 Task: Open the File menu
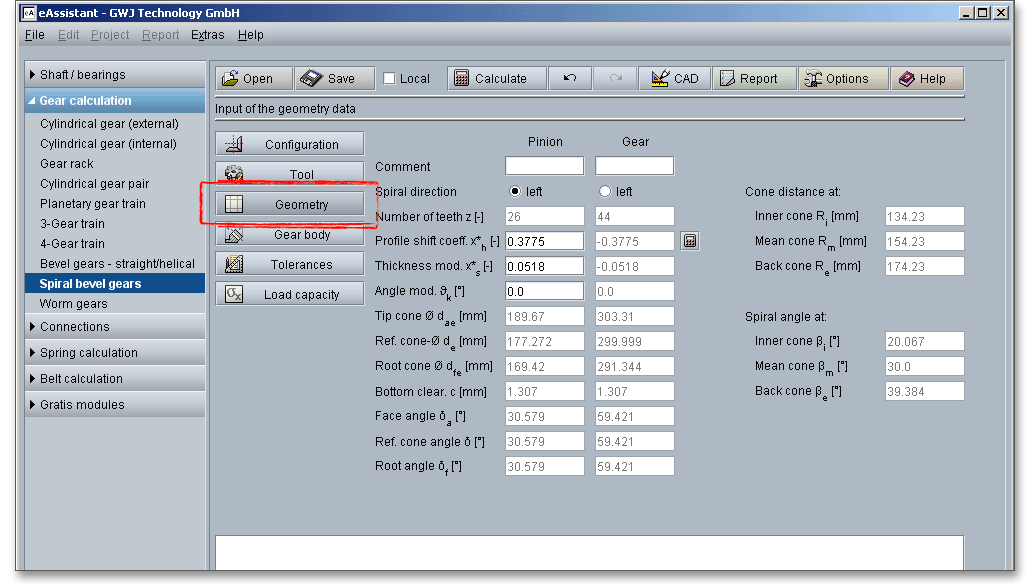click(x=35, y=35)
